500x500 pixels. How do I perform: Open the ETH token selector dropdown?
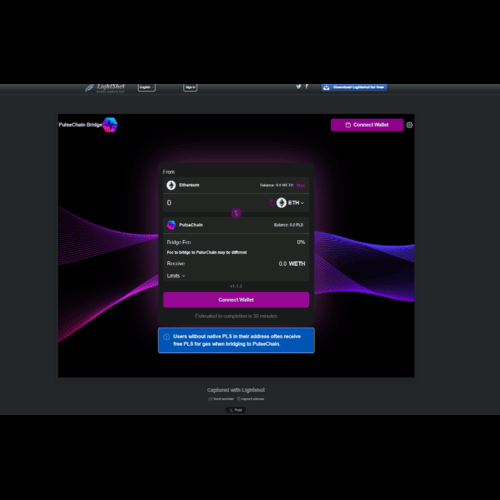click(x=296, y=203)
